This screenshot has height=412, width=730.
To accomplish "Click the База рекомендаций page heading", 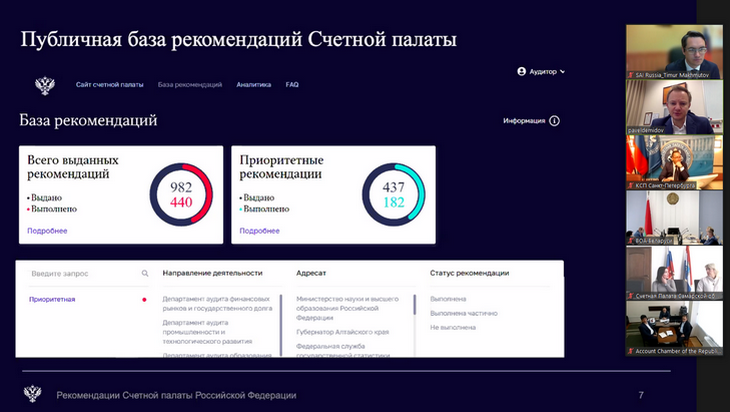I will (x=88, y=120).
